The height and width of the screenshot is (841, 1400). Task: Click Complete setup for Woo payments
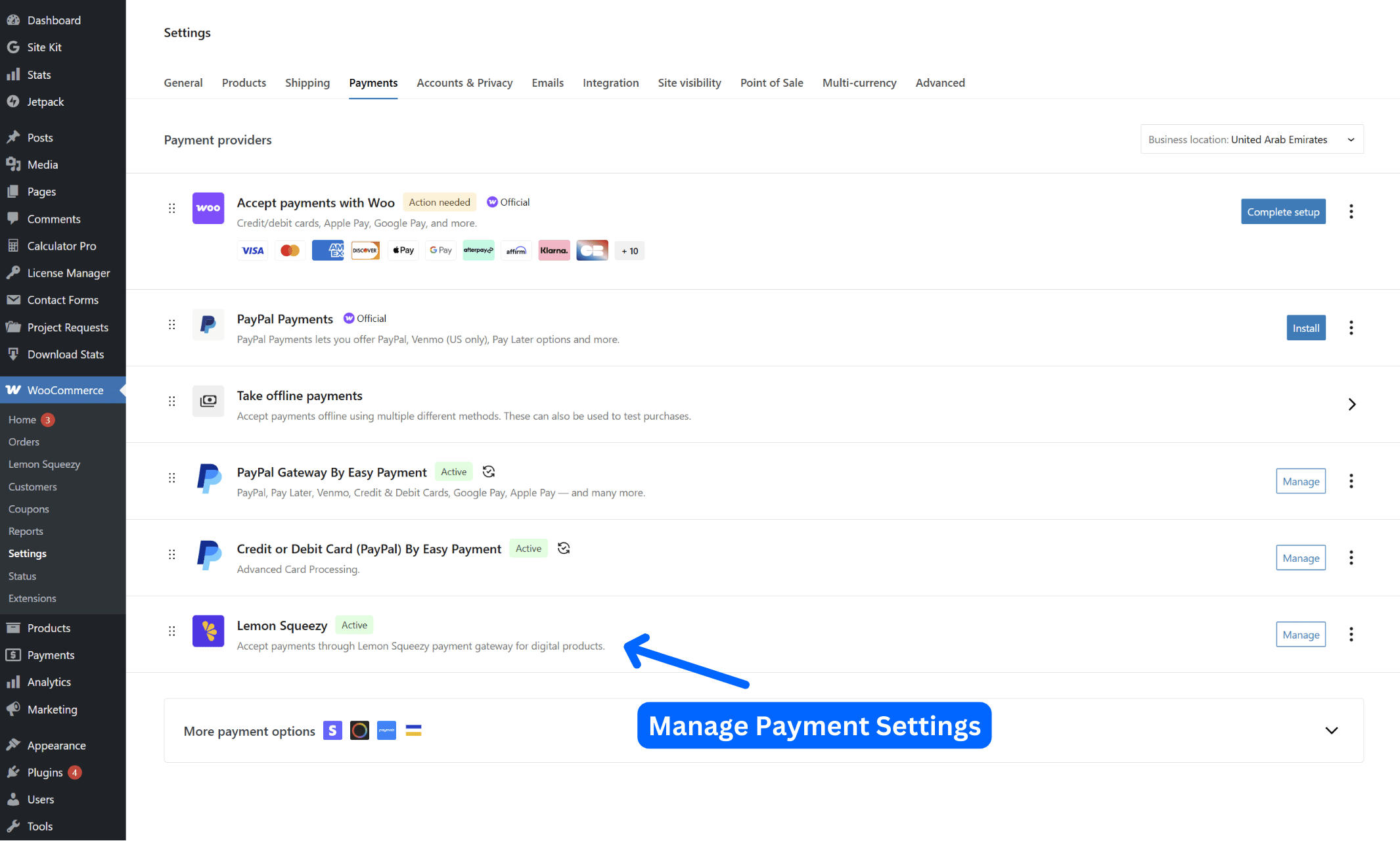1282,211
